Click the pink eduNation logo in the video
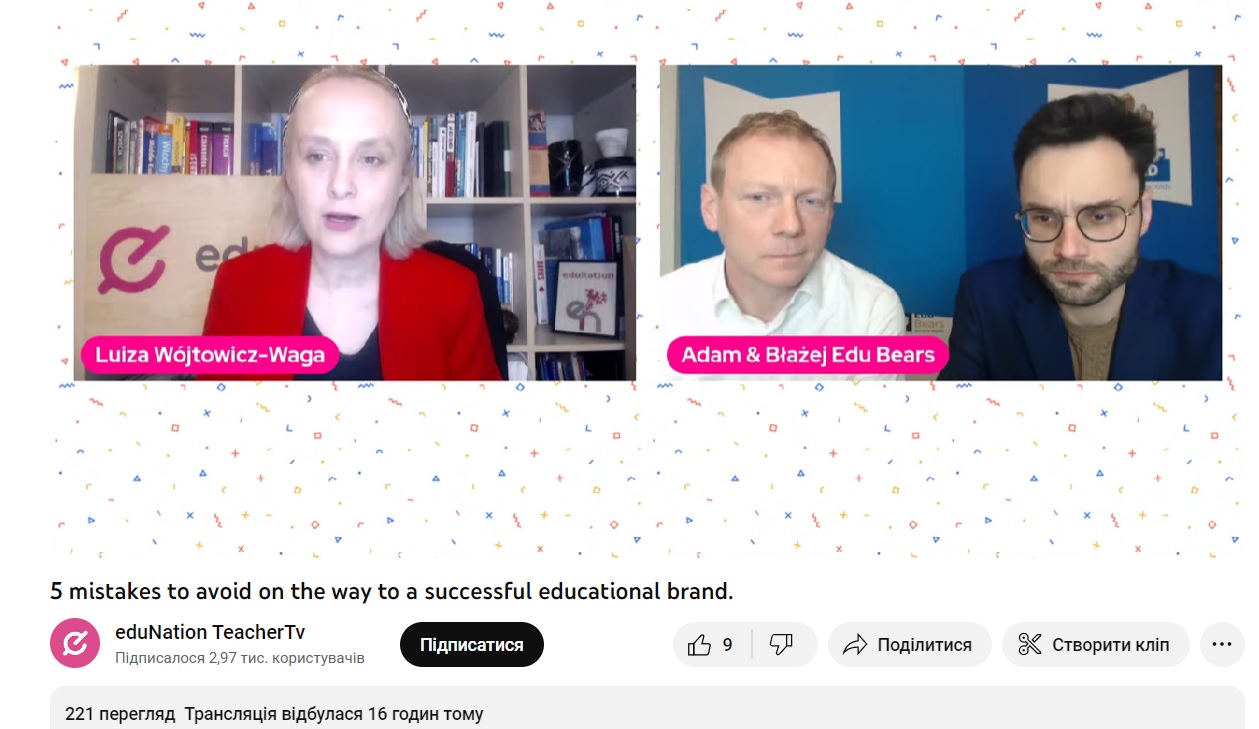1259x729 pixels. point(133,261)
